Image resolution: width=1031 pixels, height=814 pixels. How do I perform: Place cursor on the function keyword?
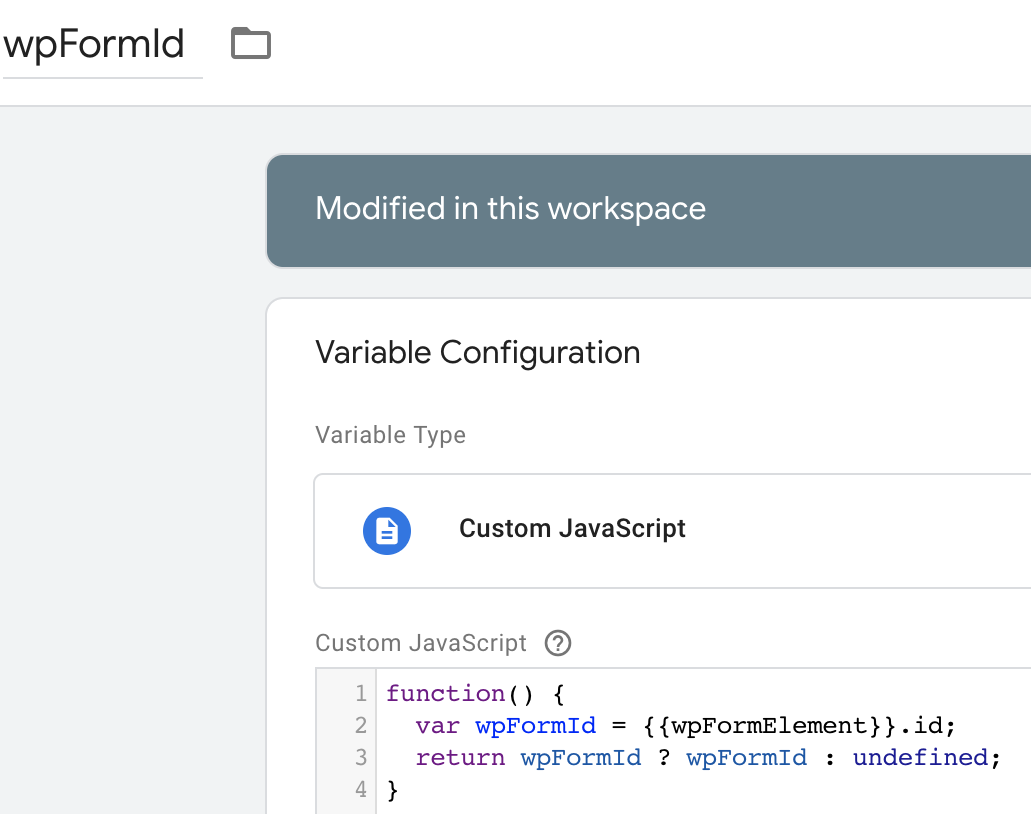[x=445, y=694]
